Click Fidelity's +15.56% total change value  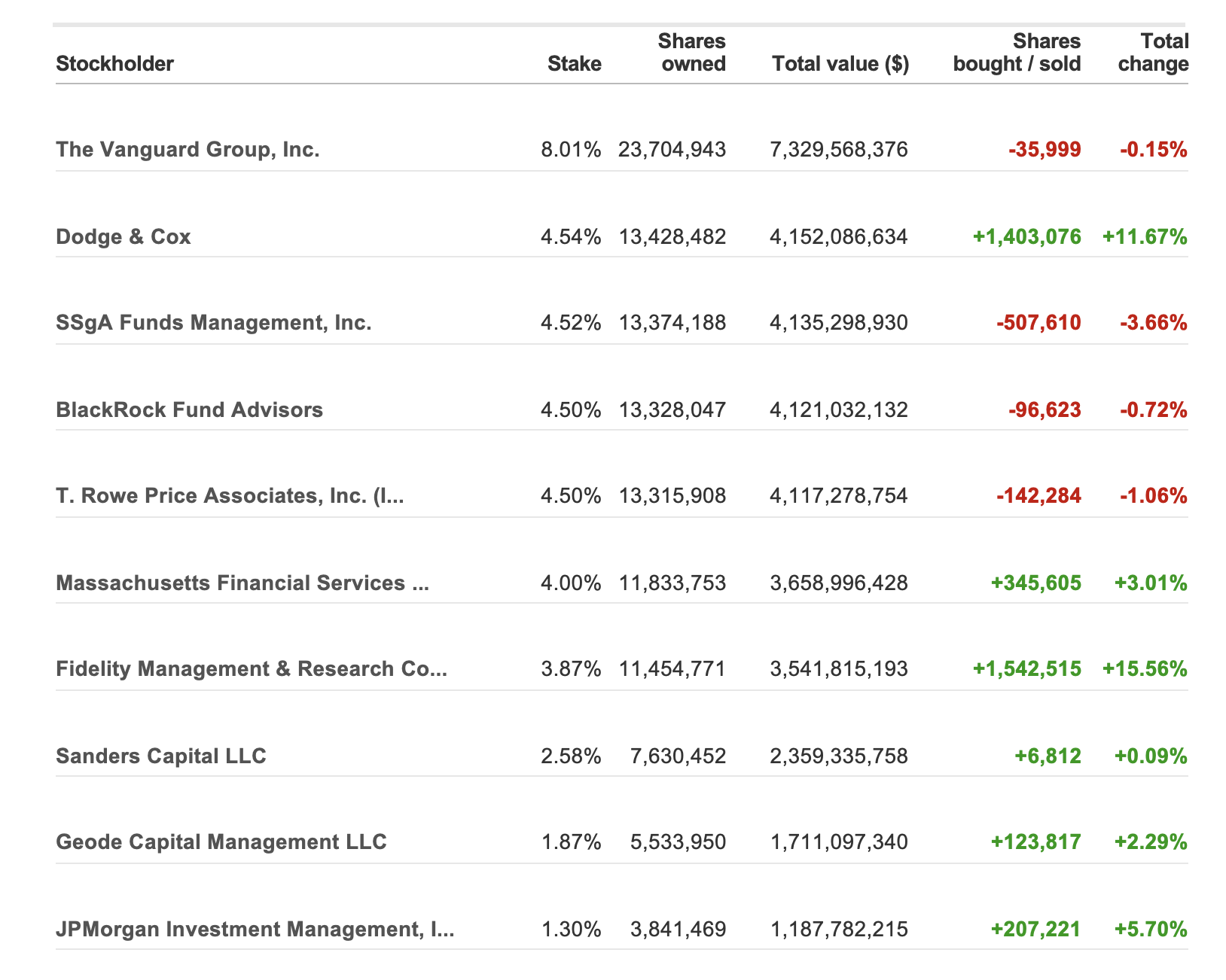click(x=1145, y=669)
